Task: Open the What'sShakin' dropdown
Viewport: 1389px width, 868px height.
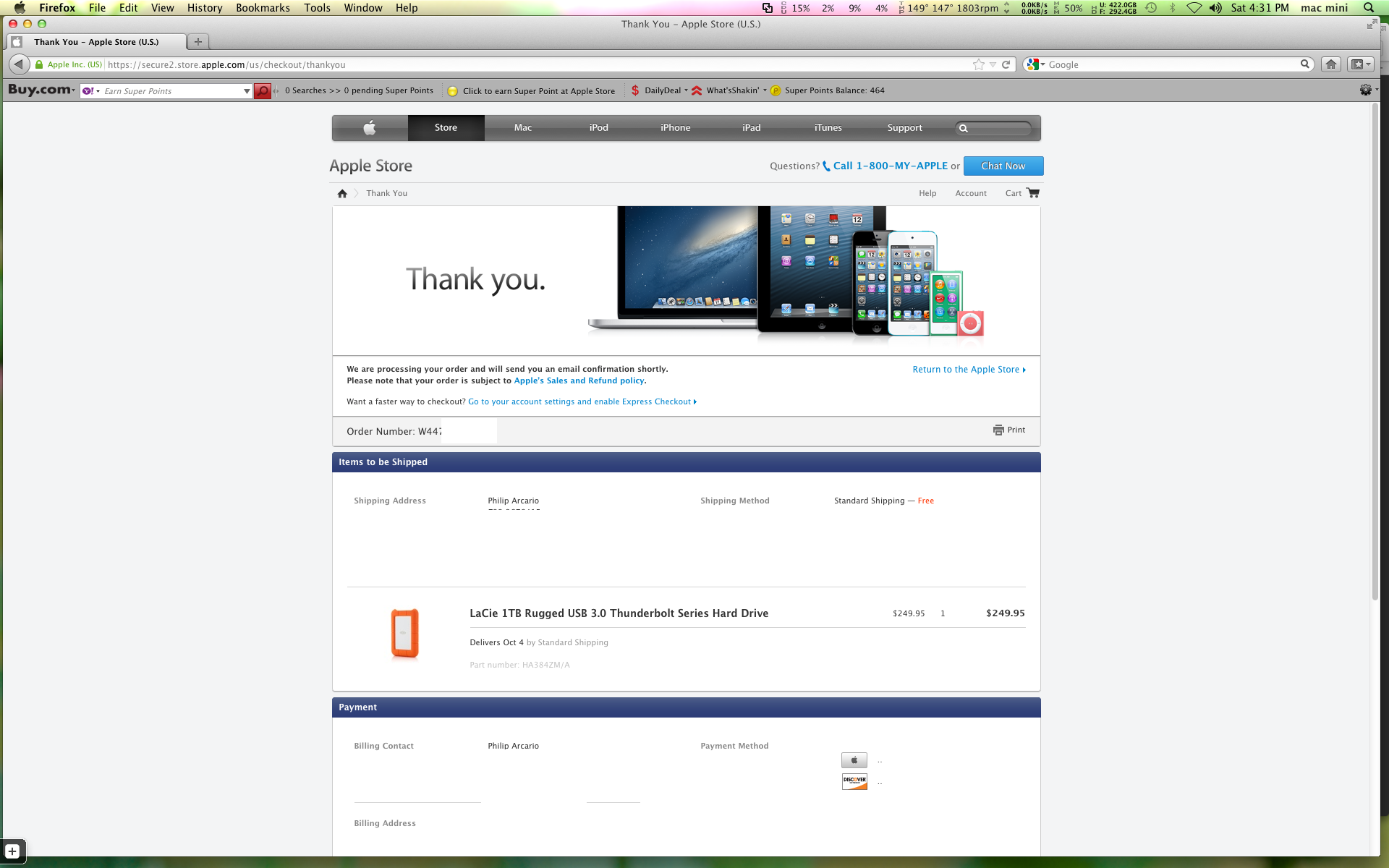Action: [729, 90]
